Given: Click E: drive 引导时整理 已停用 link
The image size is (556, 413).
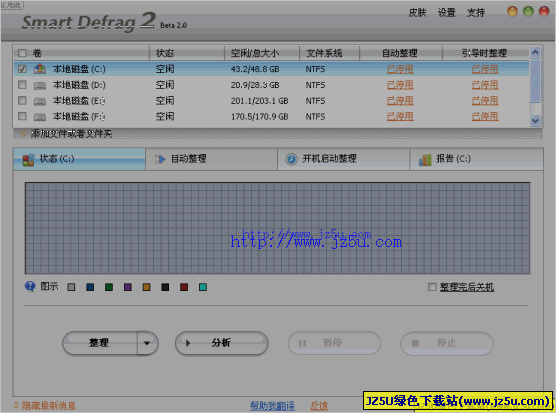Looking at the screenshot, I should (x=485, y=101).
